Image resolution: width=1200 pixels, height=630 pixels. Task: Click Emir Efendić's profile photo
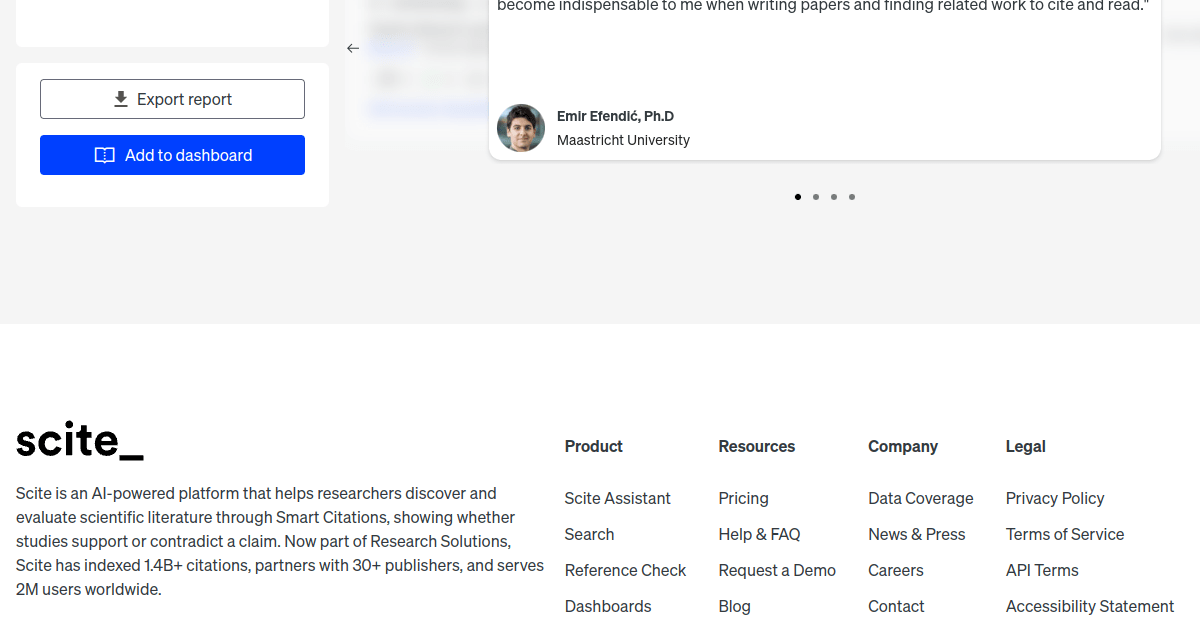(x=521, y=128)
